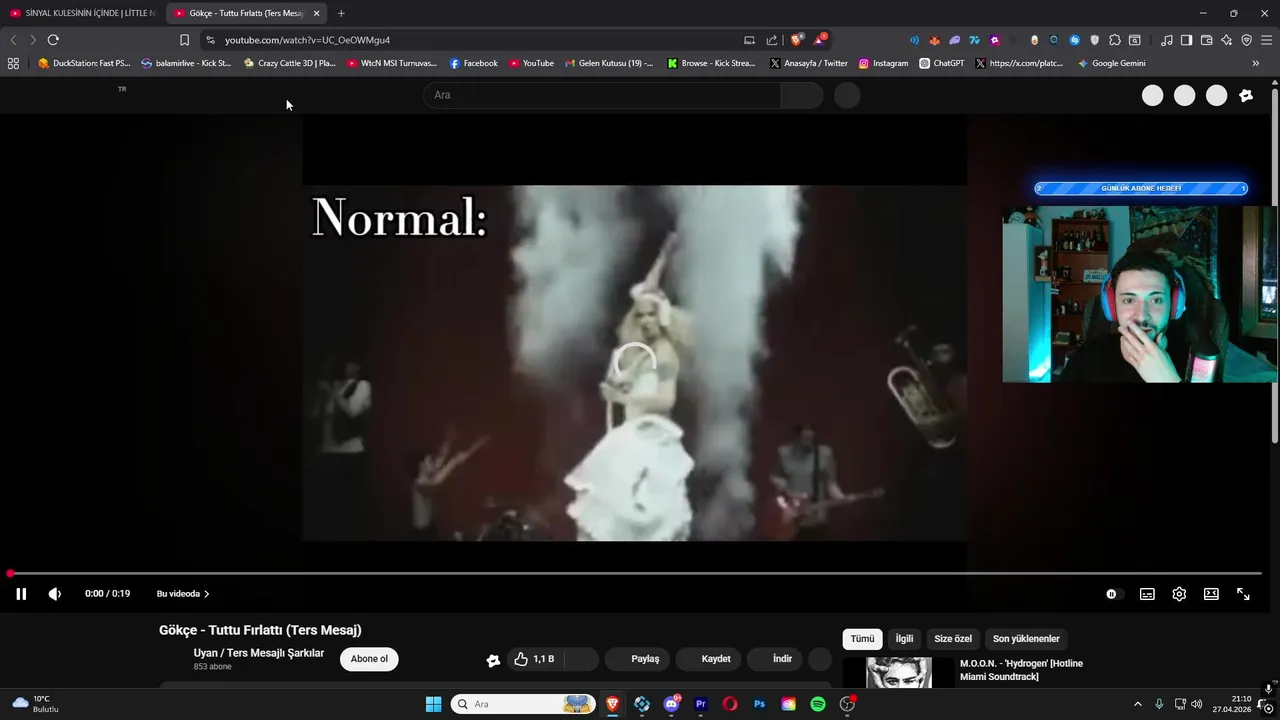Open Discord from the taskbar
Viewport: 1280px width, 720px height.
(x=671, y=704)
